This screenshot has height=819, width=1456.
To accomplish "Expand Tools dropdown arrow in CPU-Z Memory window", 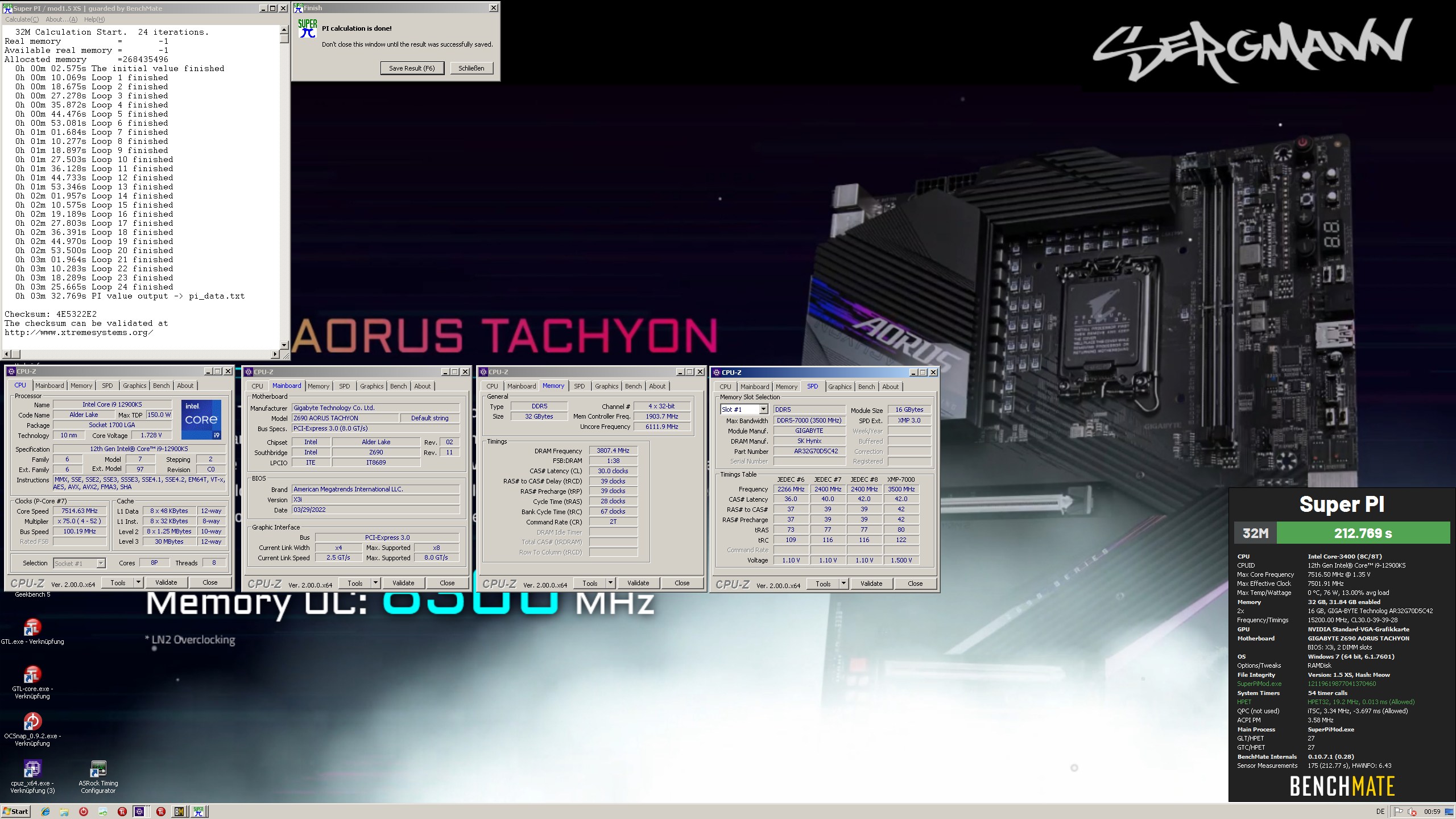I will click(x=610, y=583).
